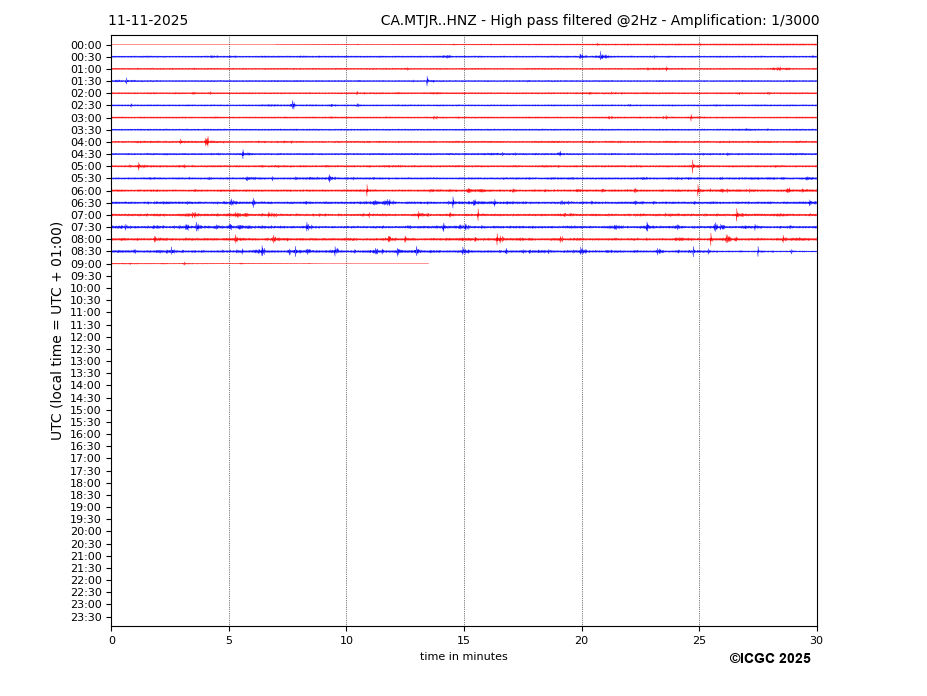Click the 'time in minutes' axis label

[x=463, y=657]
